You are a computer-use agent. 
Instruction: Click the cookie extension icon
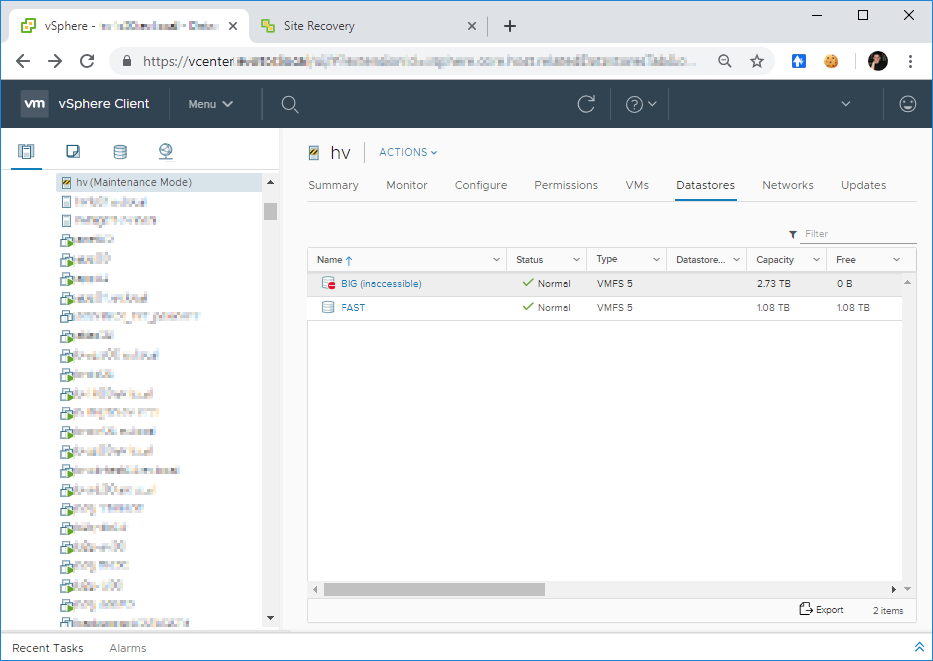(x=831, y=61)
